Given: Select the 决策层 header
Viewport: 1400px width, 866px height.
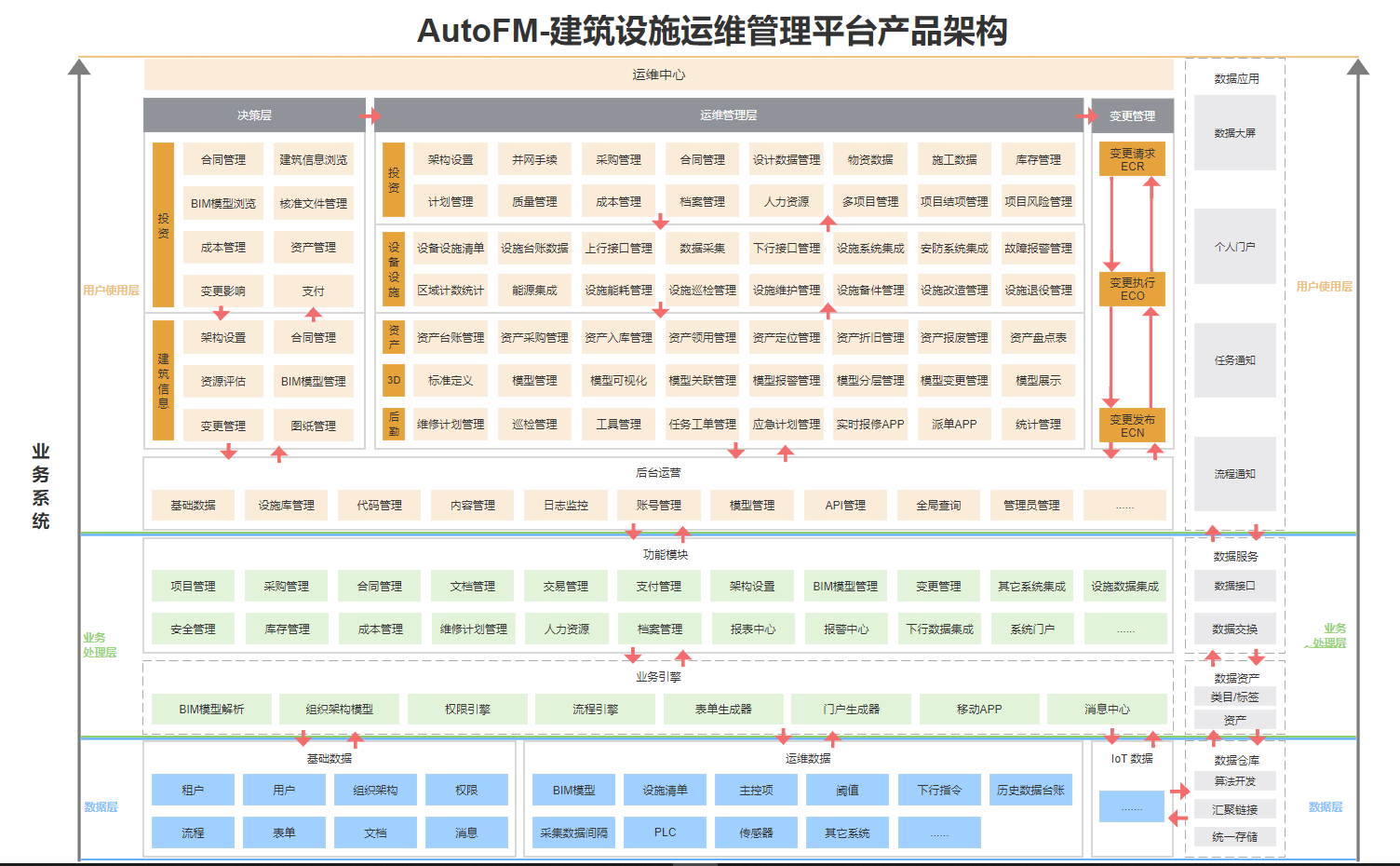Looking at the screenshot, I should tap(254, 115).
